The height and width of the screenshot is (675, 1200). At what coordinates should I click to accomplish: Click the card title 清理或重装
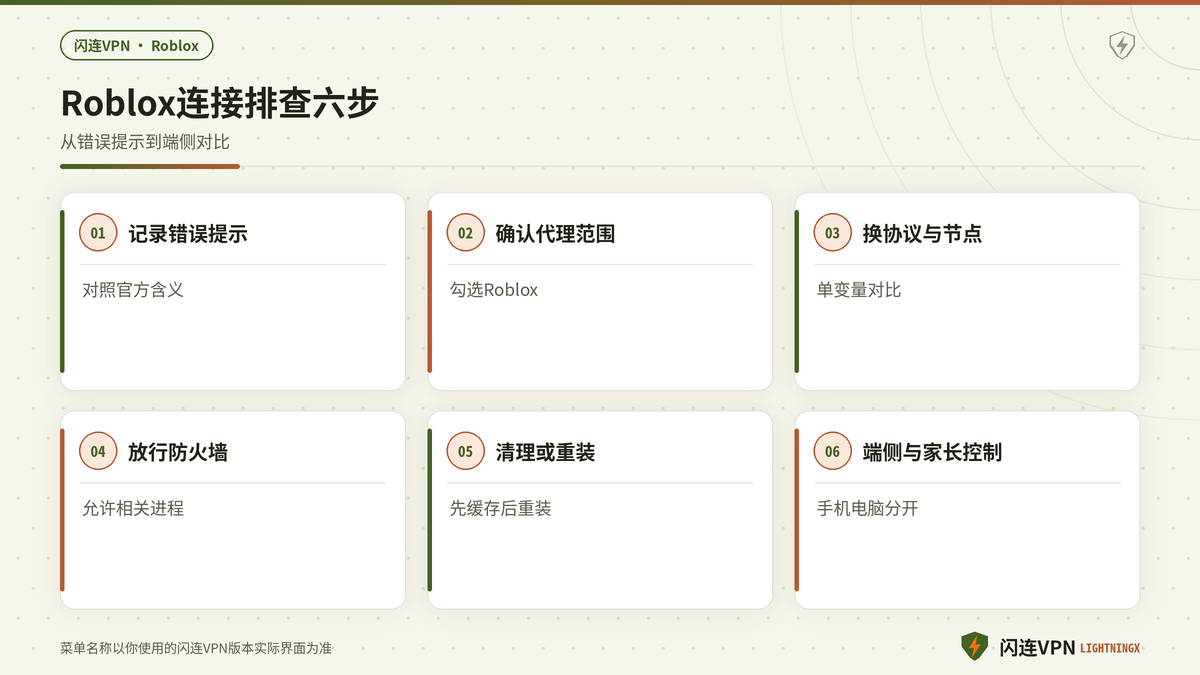point(545,453)
